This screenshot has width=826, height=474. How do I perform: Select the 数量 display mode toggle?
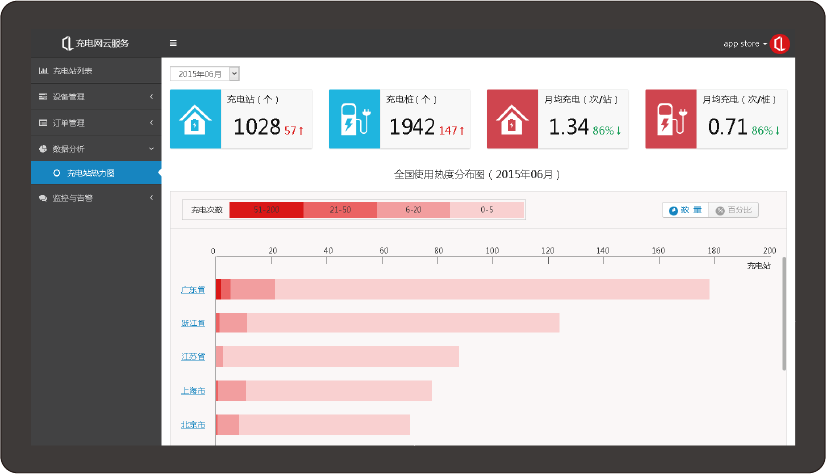coord(685,210)
